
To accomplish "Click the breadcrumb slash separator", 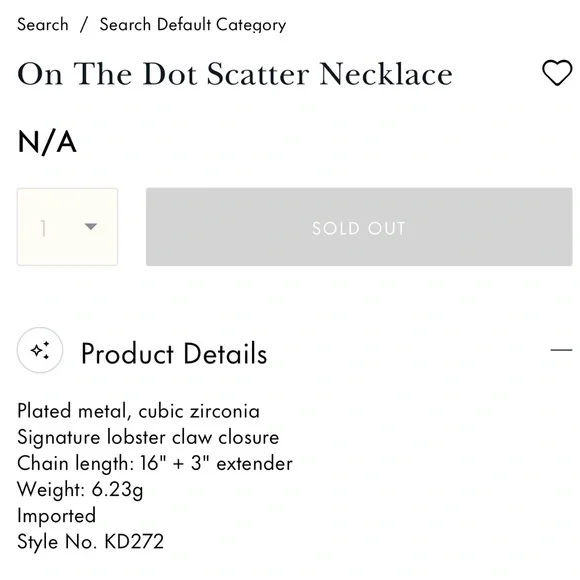I will (84, 25).
